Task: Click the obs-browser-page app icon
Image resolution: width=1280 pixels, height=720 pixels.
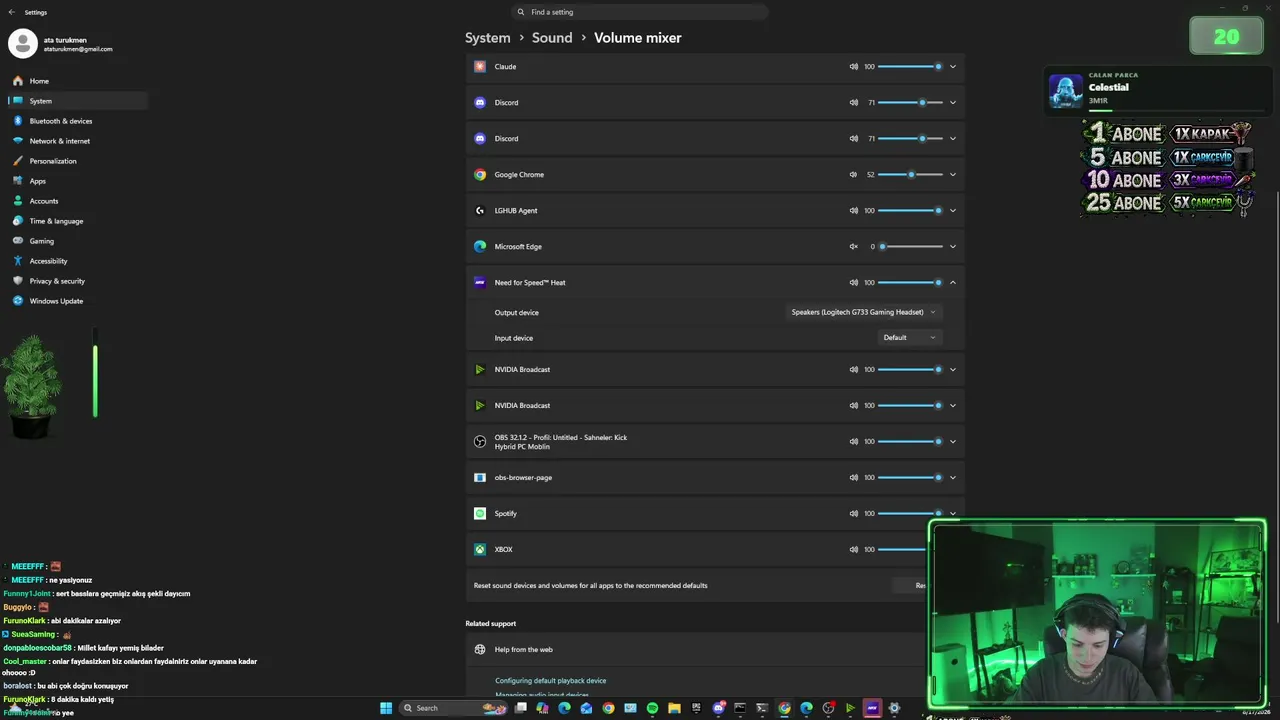Action: point(480,478)
